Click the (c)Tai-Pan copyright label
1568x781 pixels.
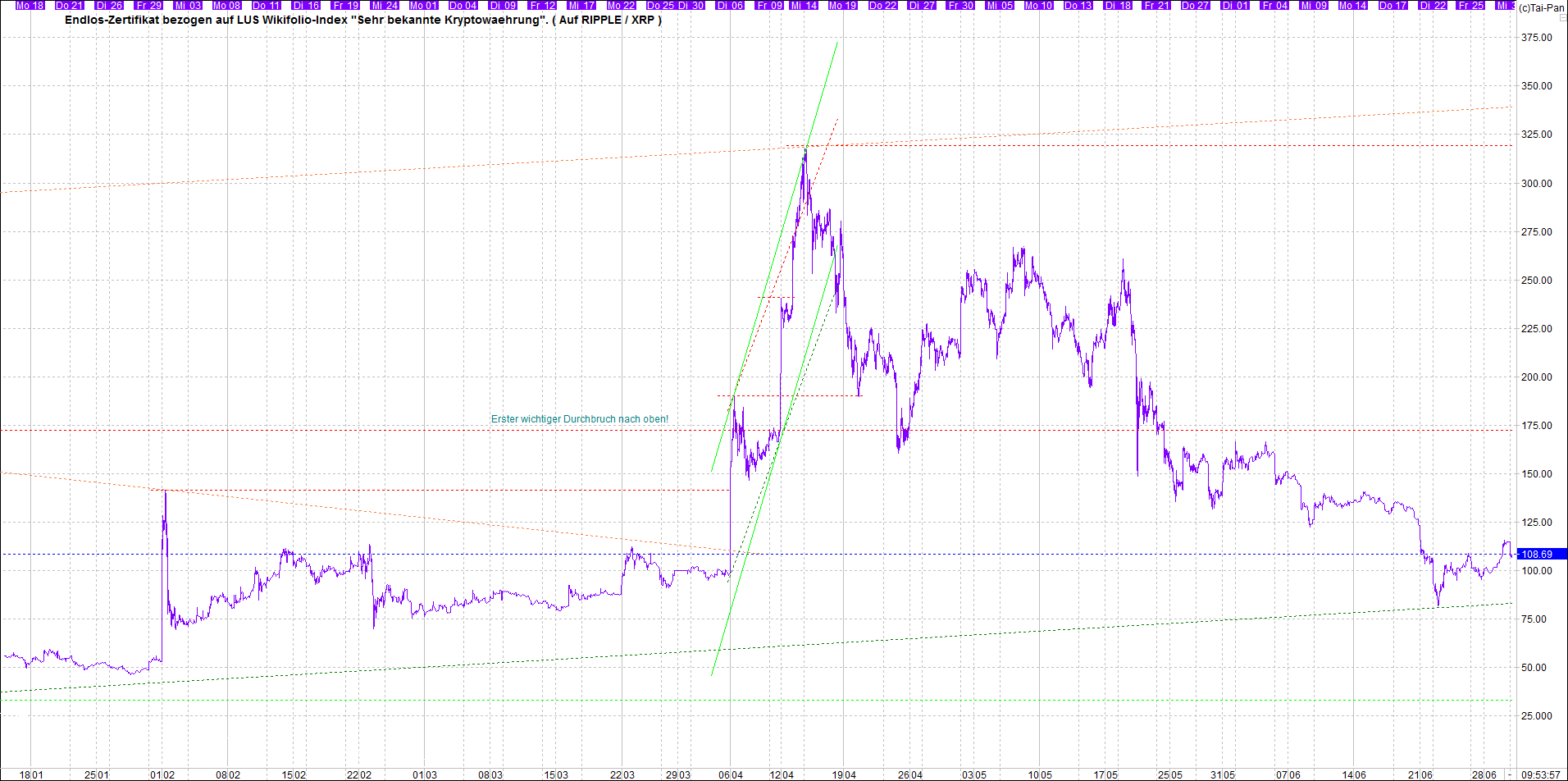(x=1541, y=7)
